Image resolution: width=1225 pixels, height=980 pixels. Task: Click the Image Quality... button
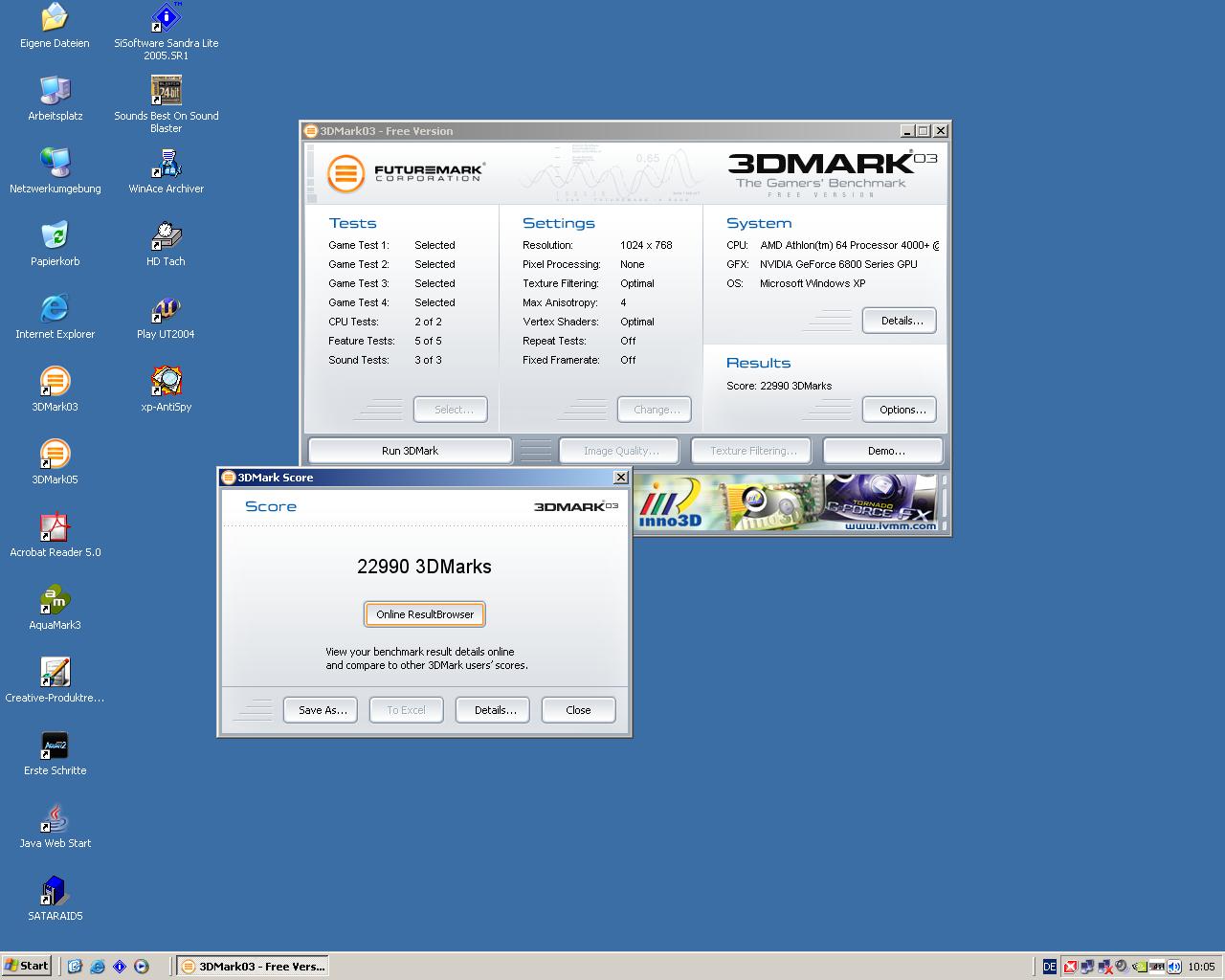(619, 451)
